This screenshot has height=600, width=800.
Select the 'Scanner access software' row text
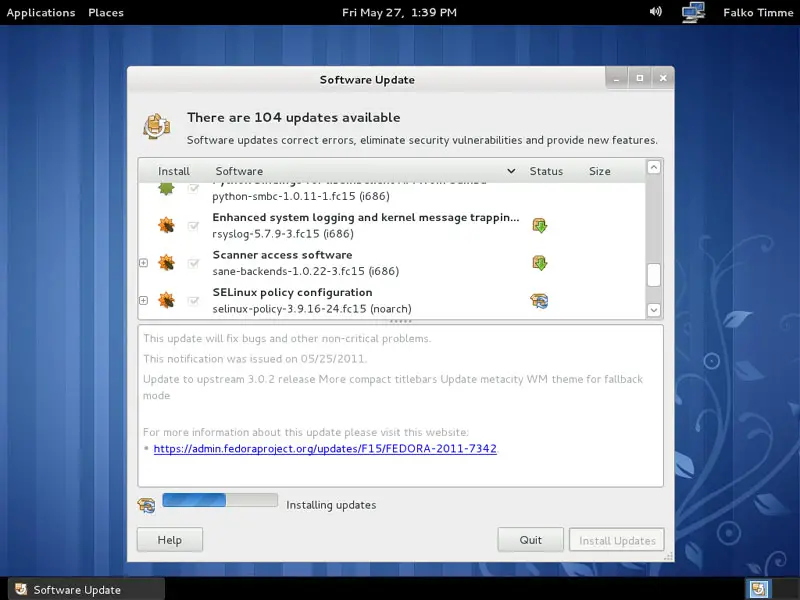coord(282,255)
